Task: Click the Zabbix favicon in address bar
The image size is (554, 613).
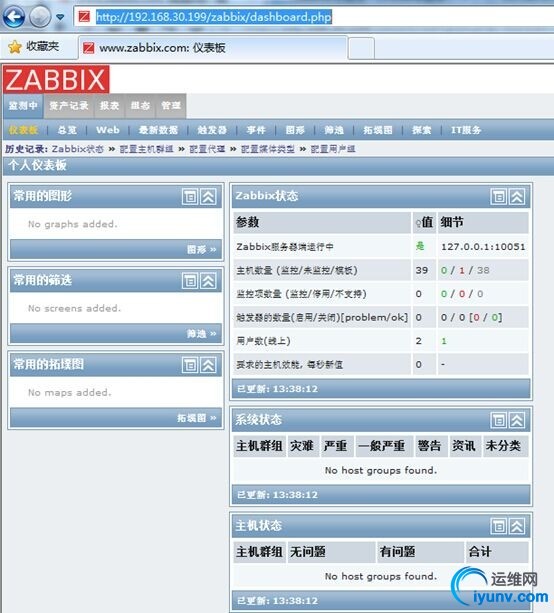Action: (x=84, y=17)
